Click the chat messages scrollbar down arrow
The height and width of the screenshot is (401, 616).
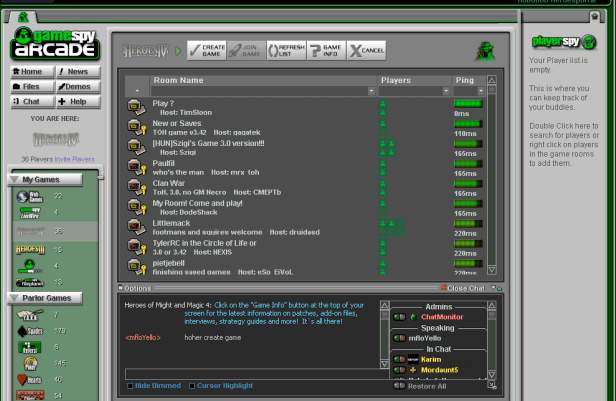point(385,364)
